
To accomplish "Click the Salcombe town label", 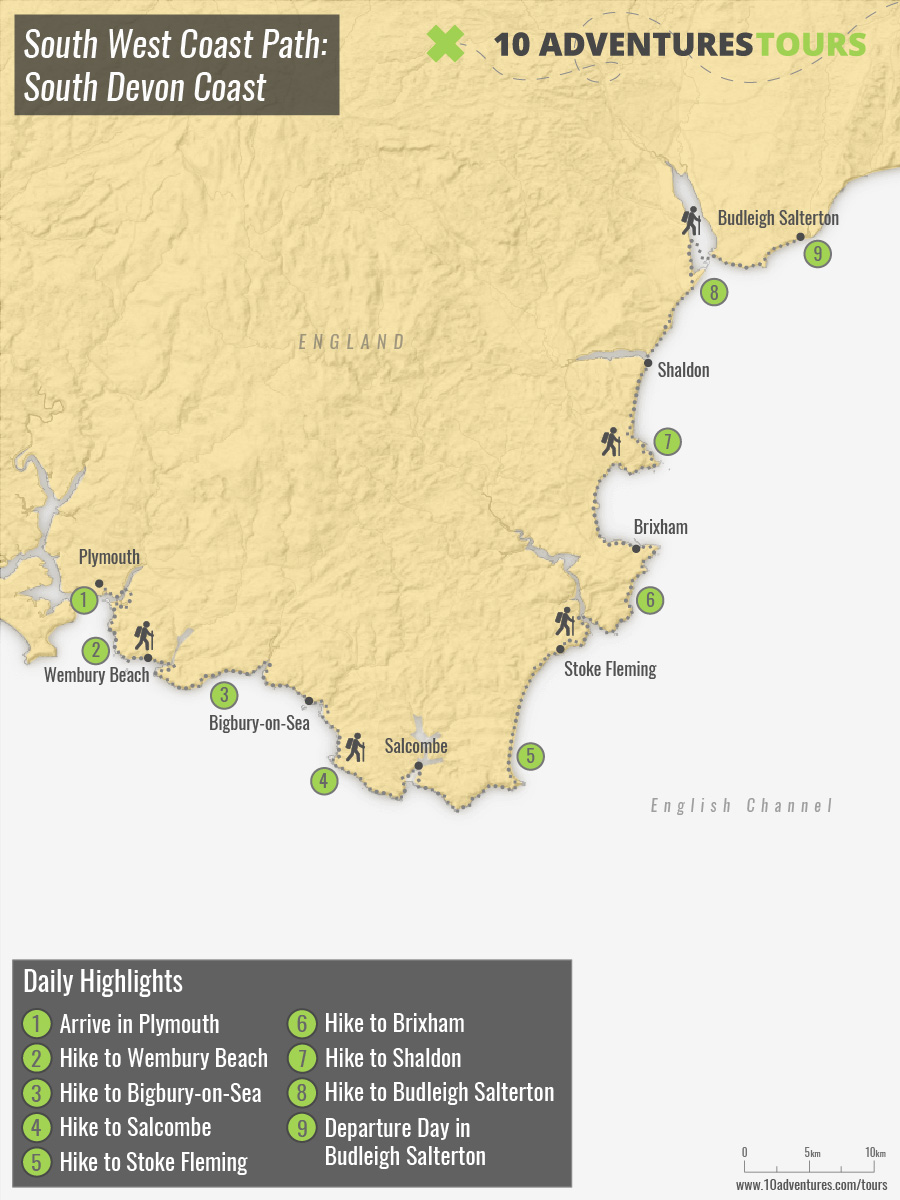I will click(416, 746).
